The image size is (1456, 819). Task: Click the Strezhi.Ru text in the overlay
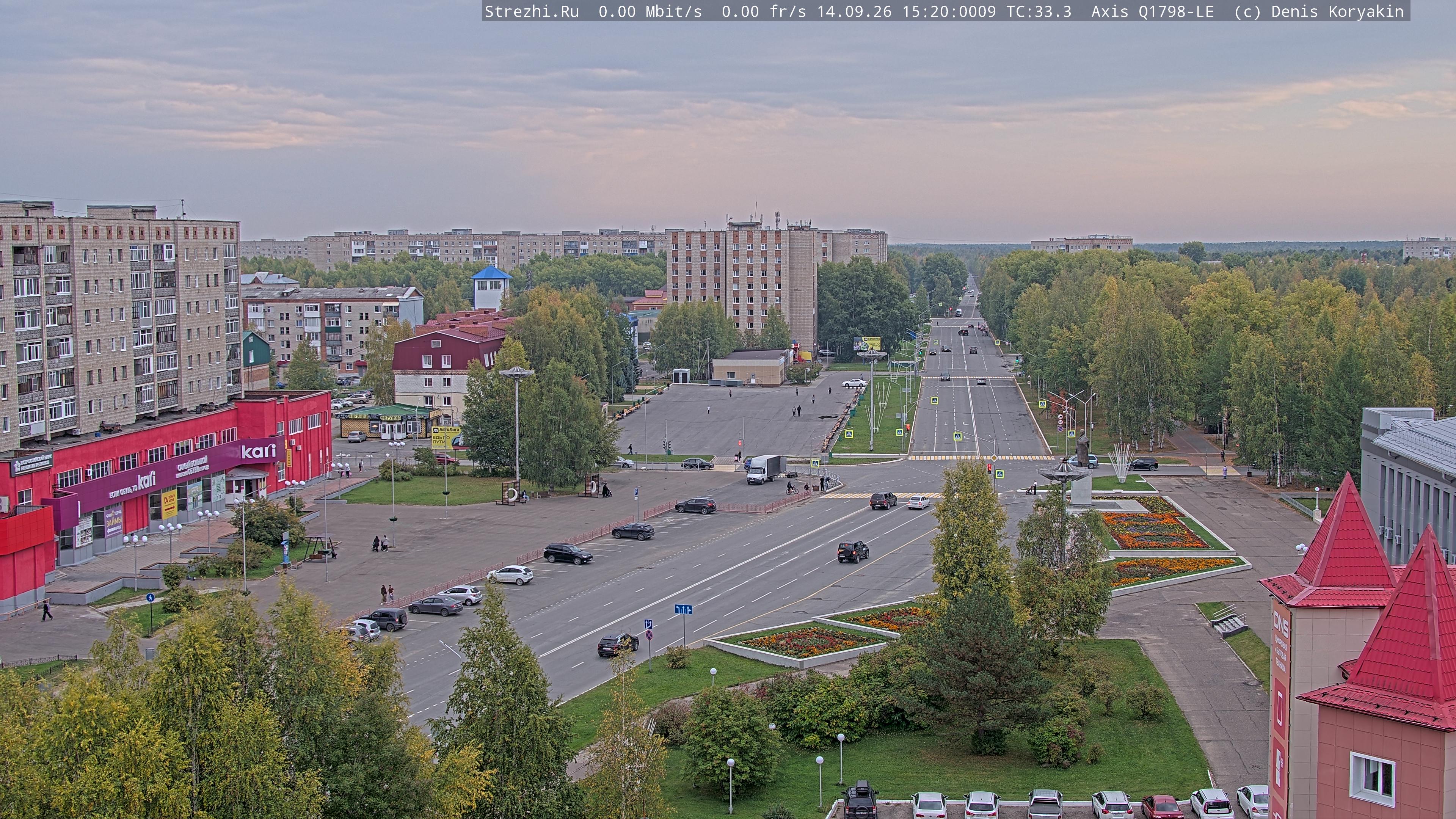point(531,11)
